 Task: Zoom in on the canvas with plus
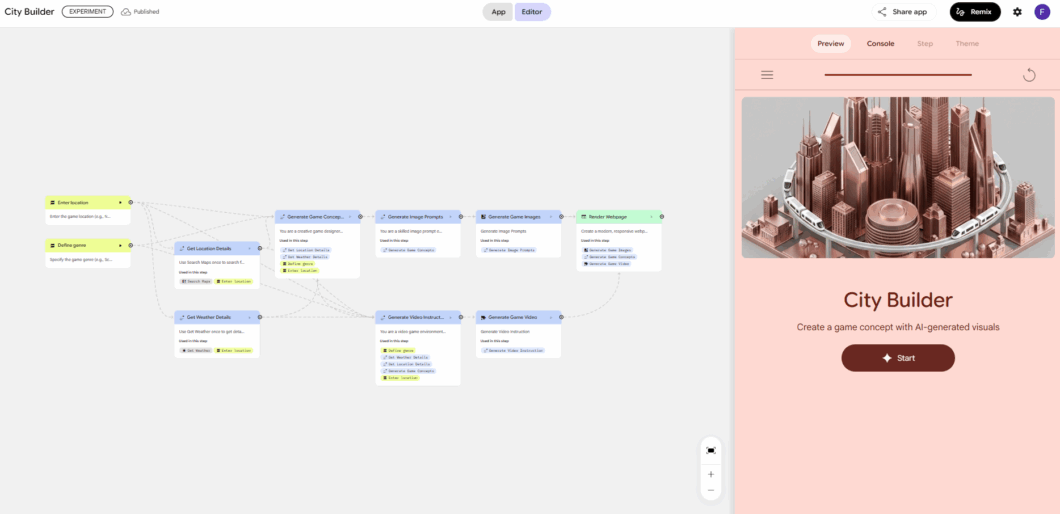coord(711,474)
